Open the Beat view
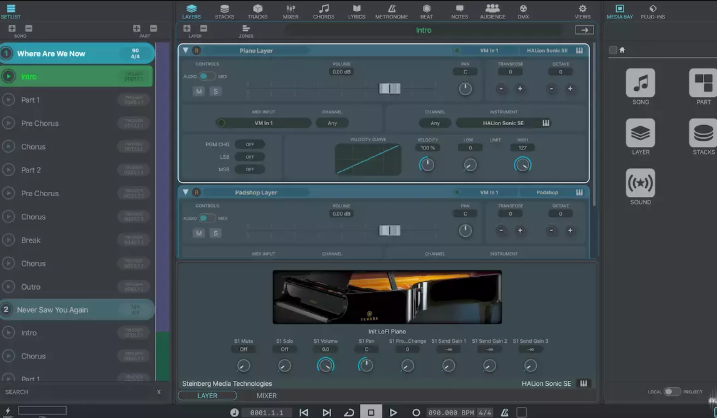Viewport: 717px width, 418px height. (427, 11)
